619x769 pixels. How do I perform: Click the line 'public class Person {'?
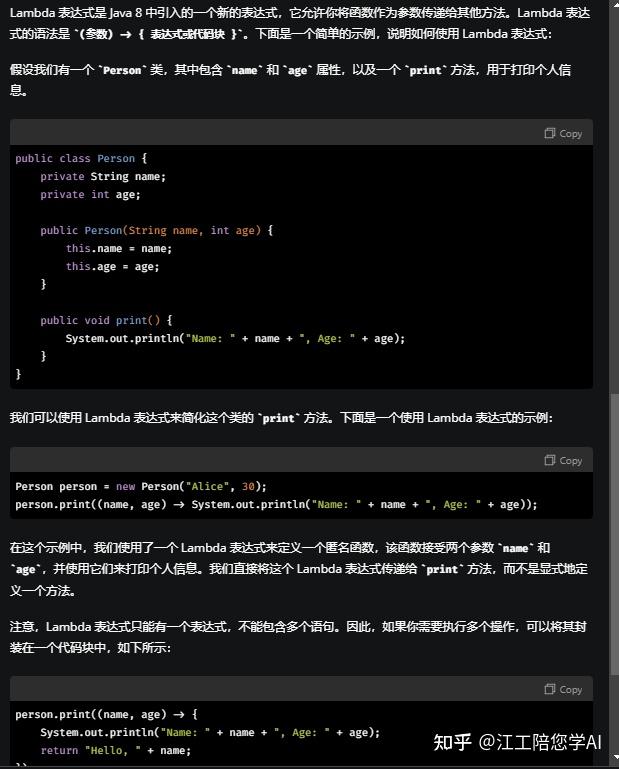pos(81,158)
